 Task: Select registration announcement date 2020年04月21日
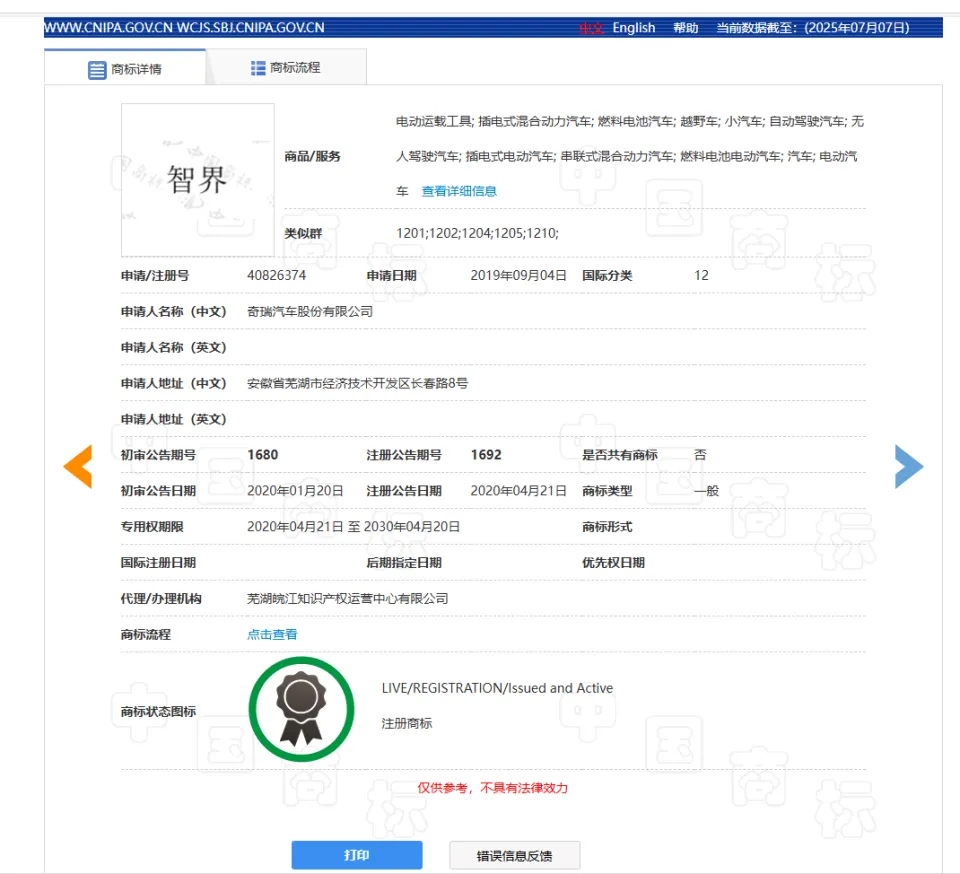pos(518,491)
